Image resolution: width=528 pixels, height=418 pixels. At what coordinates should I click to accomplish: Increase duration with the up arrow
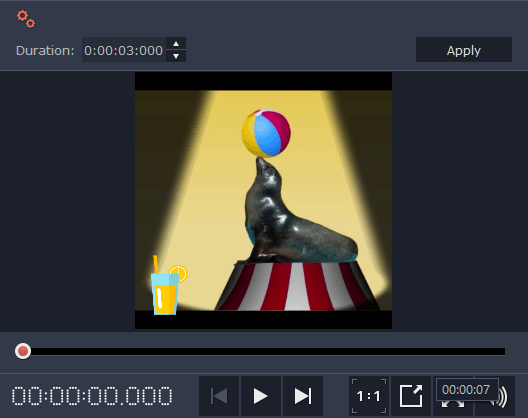pyautogui.click(x=176, y=44)
